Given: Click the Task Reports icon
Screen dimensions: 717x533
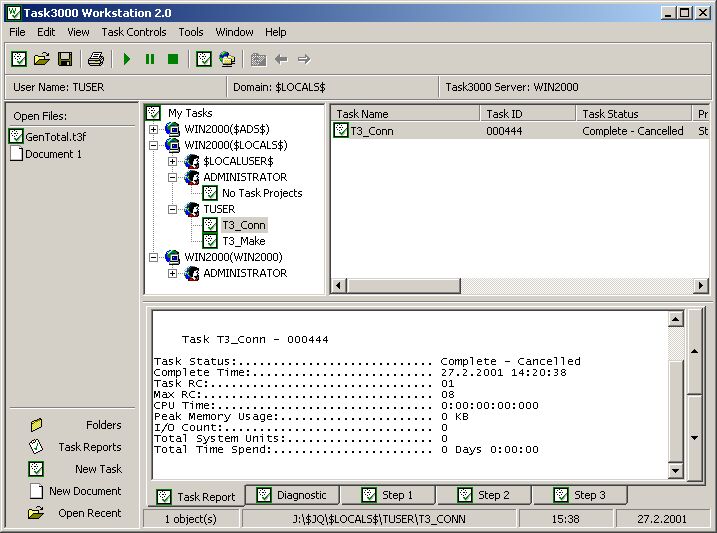Looking at the screenshot, I should click(x=37, y=447).
